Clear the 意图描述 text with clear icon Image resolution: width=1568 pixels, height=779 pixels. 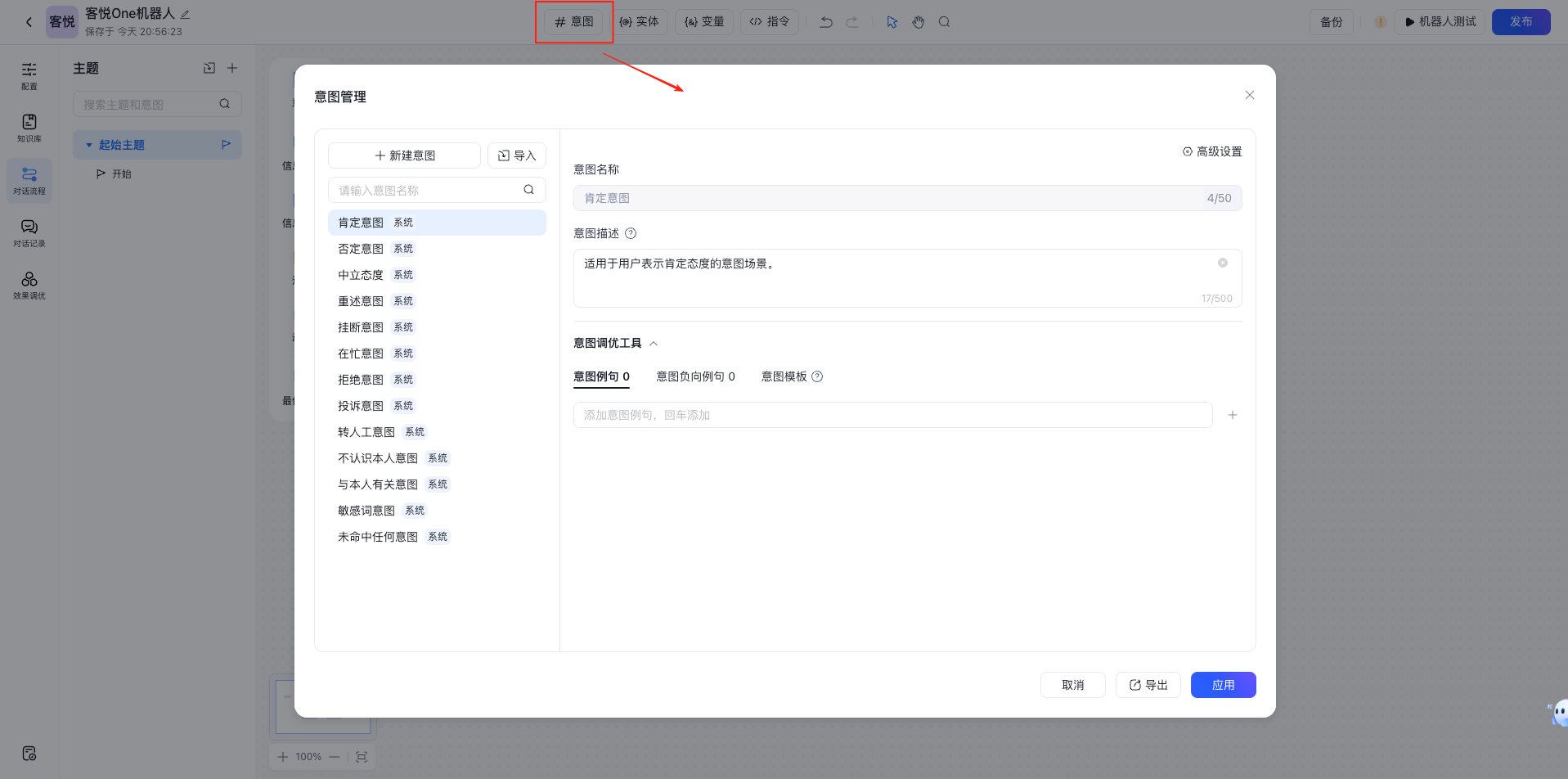pos(1222,263)
